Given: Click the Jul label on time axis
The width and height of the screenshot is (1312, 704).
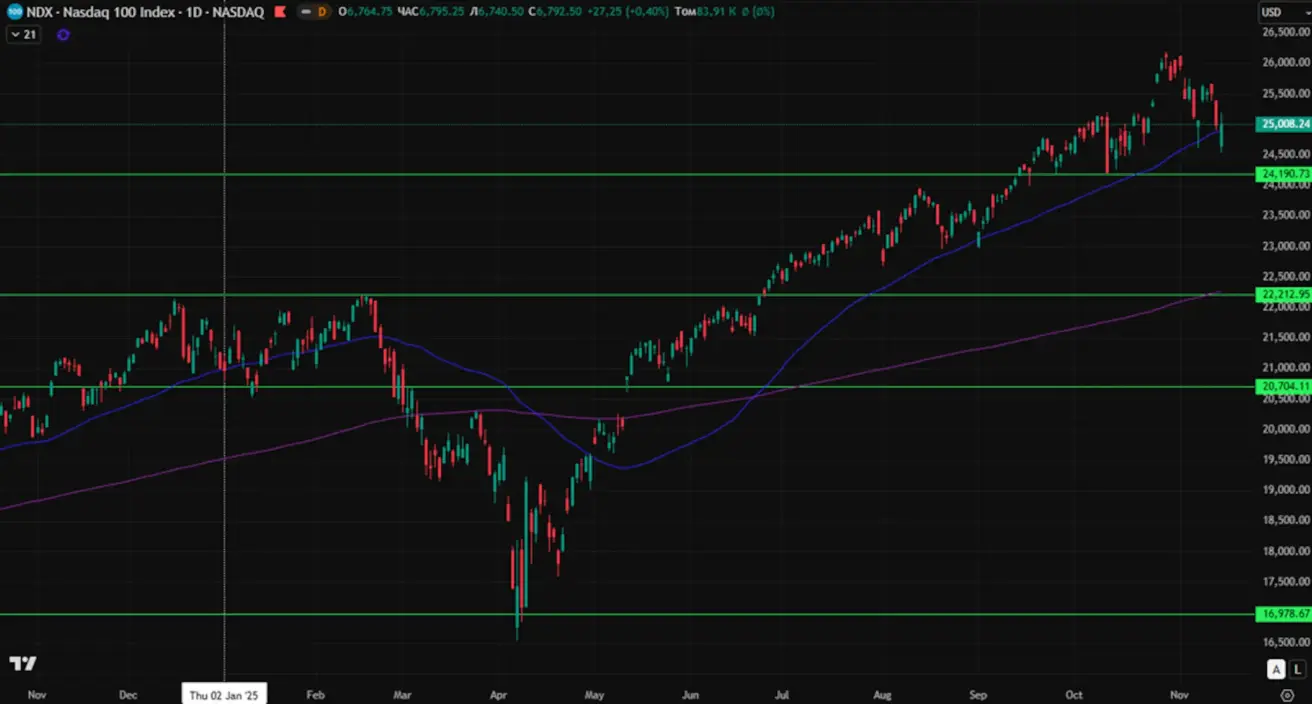Looking at the screenshot, I should (x=782, y=695).
